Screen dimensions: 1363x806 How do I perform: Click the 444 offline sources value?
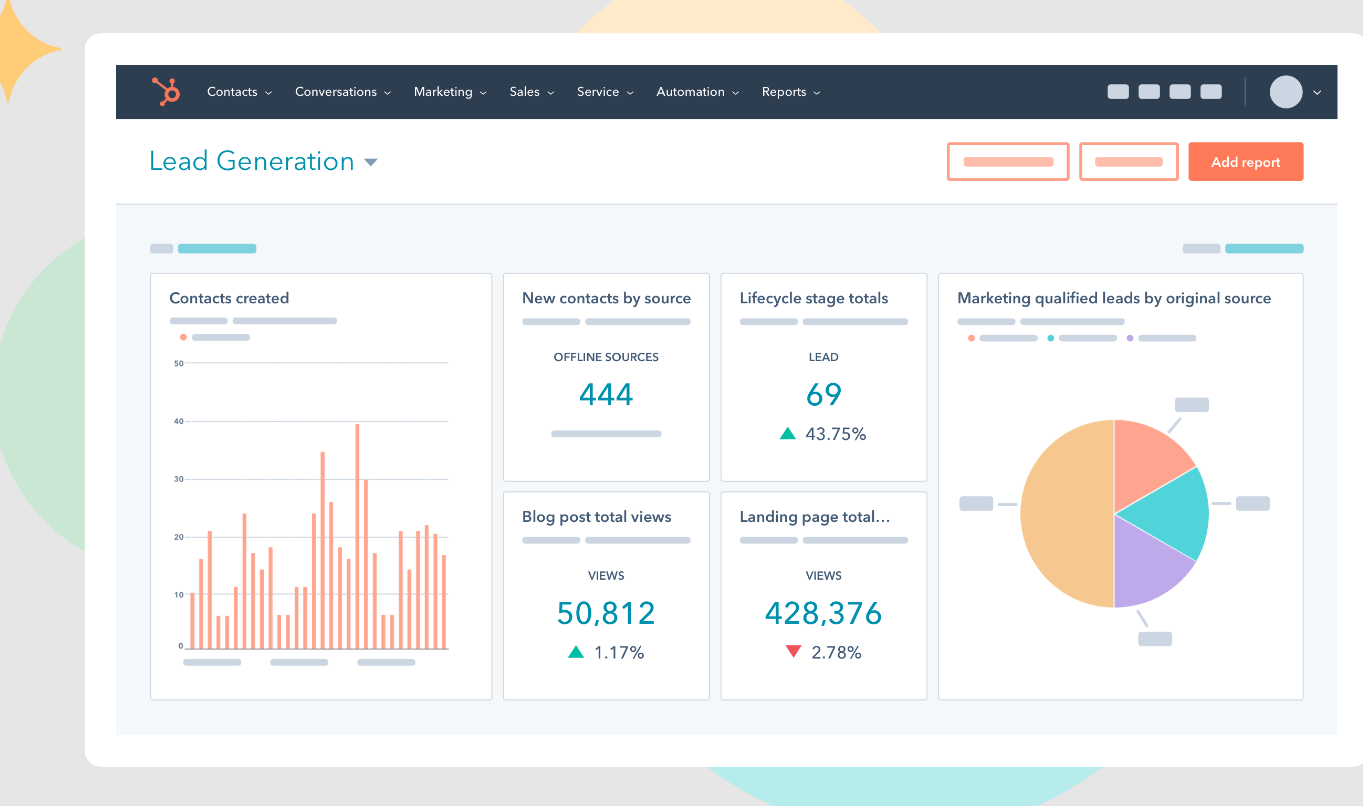click(606, 395)
